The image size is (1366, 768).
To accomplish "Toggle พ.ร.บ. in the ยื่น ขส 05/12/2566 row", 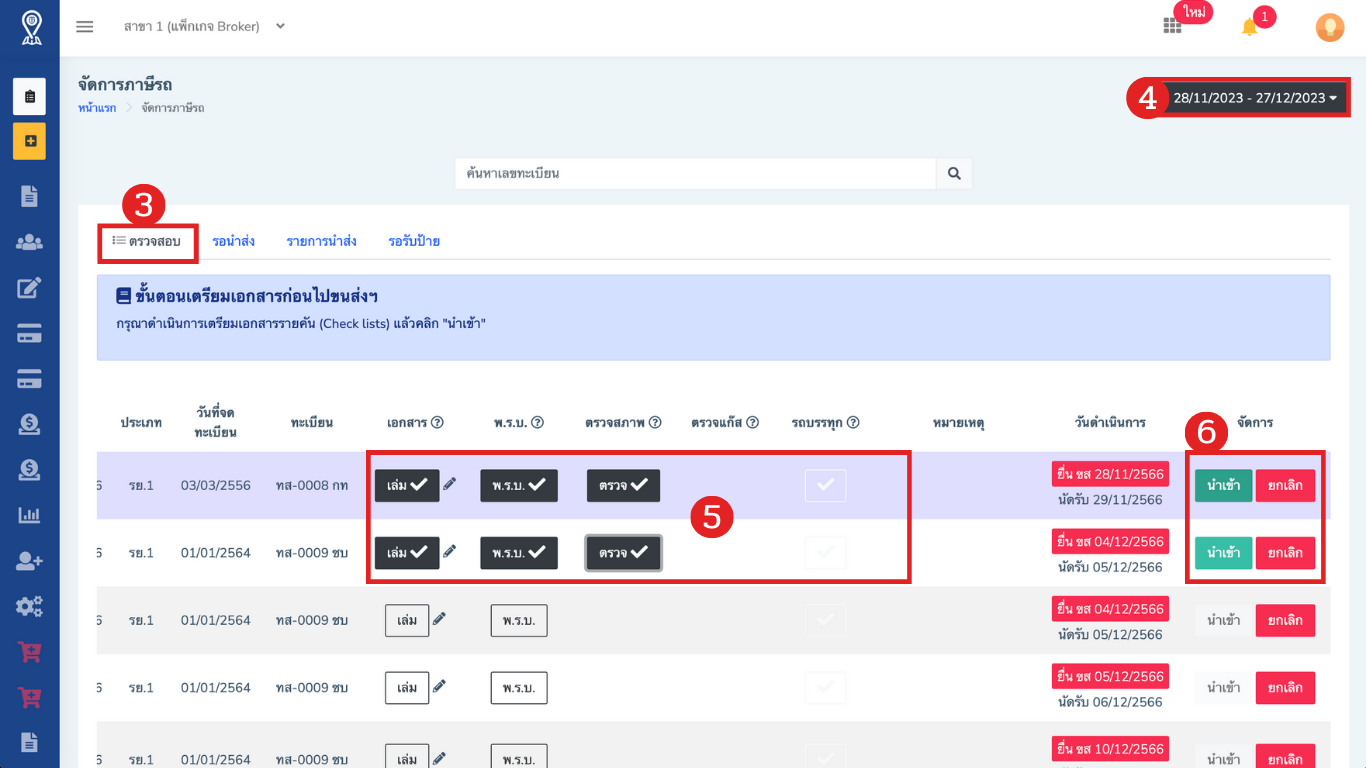I will point(519,688).
